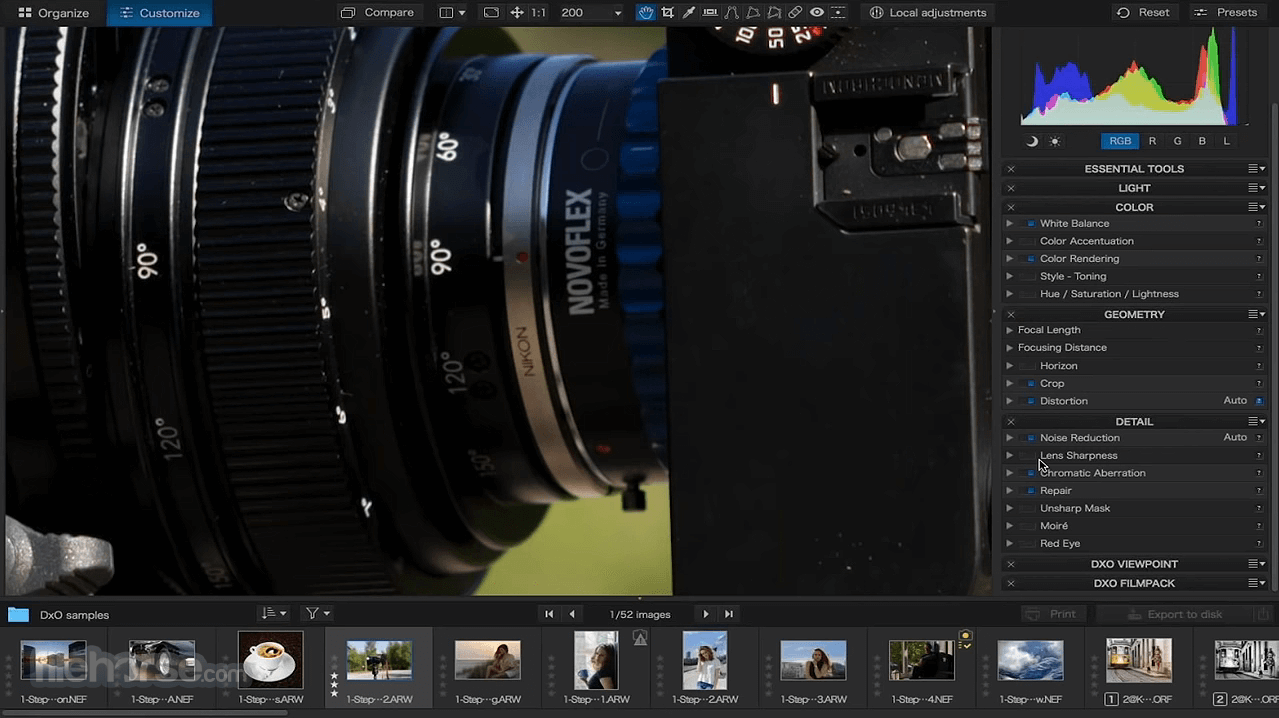Open the filmstrip sort order dropdown
The width and height of the screenshot is (1279, 718).
(273, 614)
